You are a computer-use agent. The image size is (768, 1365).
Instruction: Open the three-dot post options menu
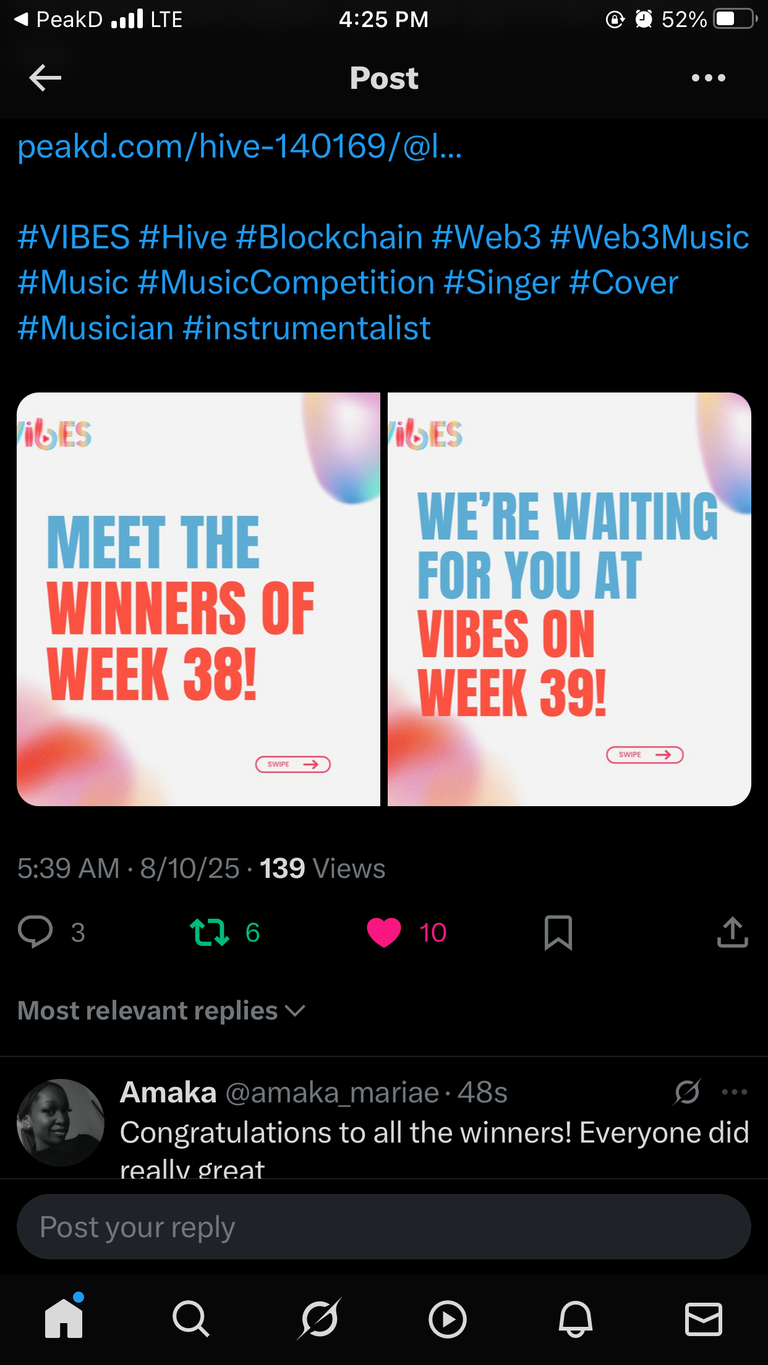click(708, 78)
